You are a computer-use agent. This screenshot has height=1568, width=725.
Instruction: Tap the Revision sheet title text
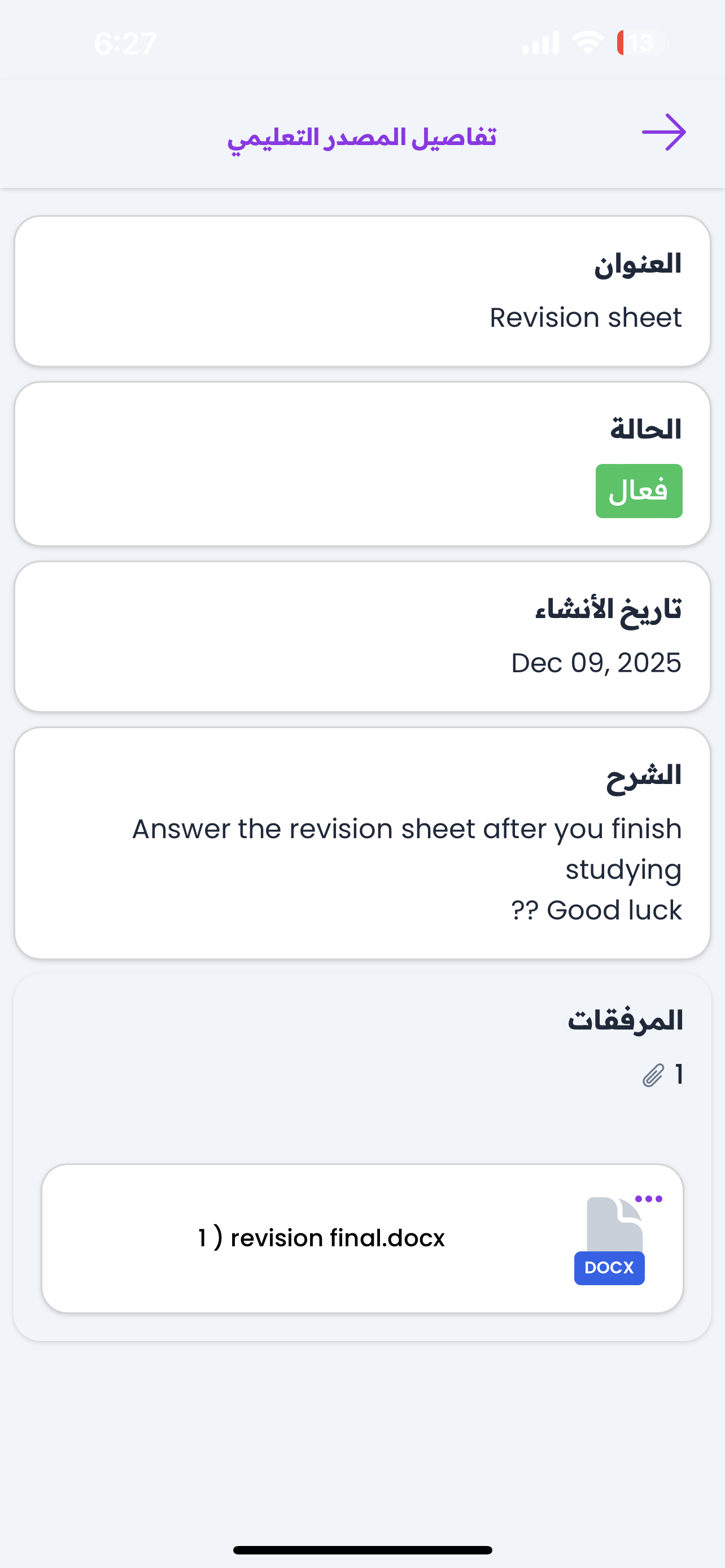(x=586, y=318)
